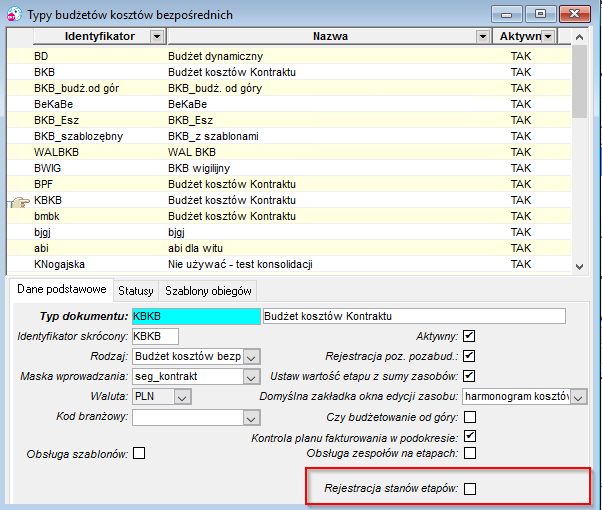Select the WALBKB row
Image resolution: width=602 pixels, height=510 pixels.
[x=289, y=152]
